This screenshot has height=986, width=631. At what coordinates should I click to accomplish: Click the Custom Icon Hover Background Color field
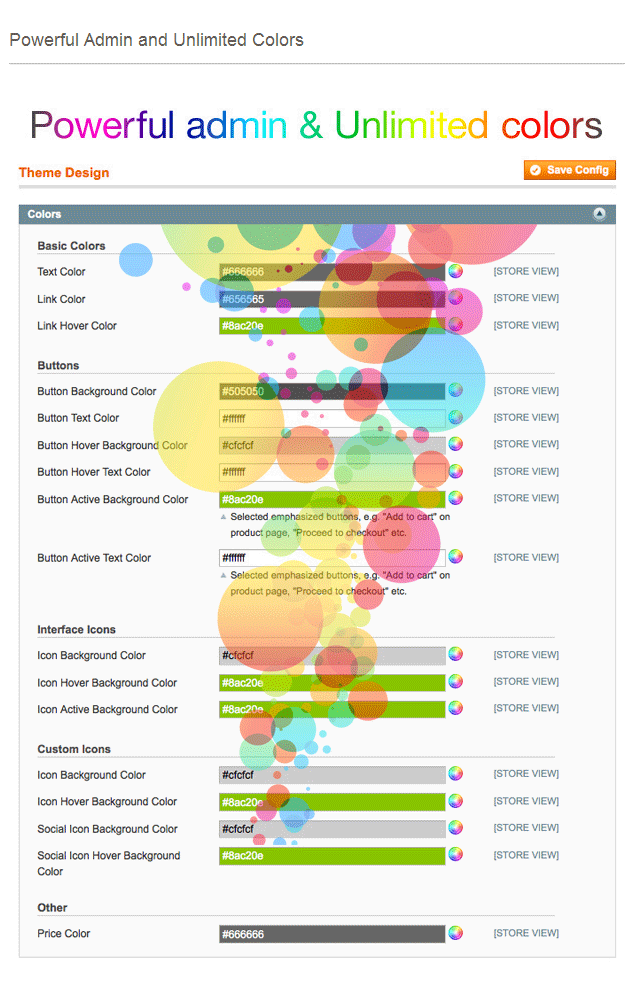[x=332, y=802]
